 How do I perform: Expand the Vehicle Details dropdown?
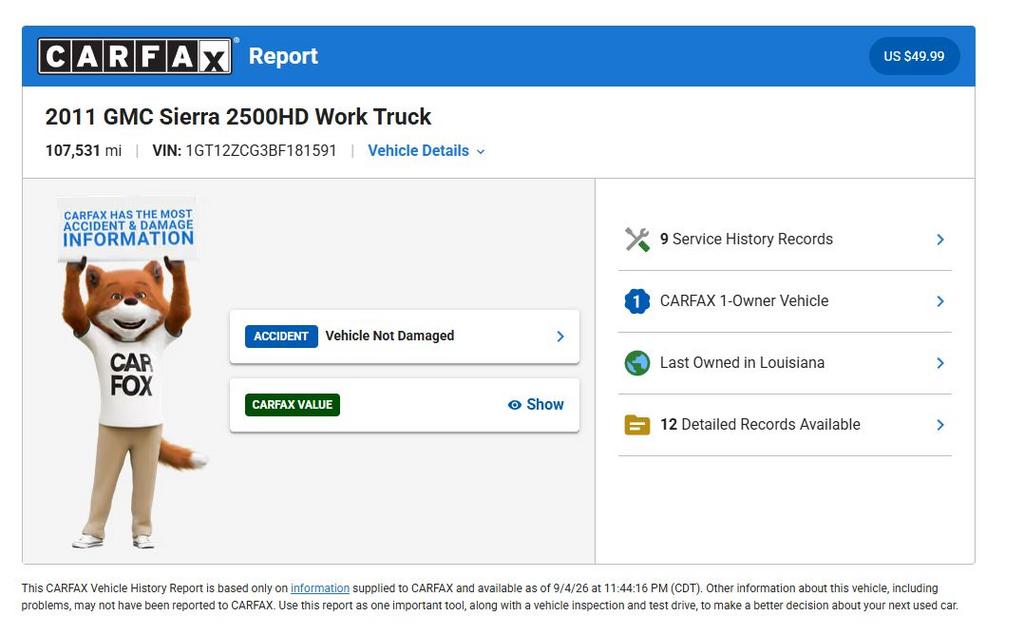(426, 151)
